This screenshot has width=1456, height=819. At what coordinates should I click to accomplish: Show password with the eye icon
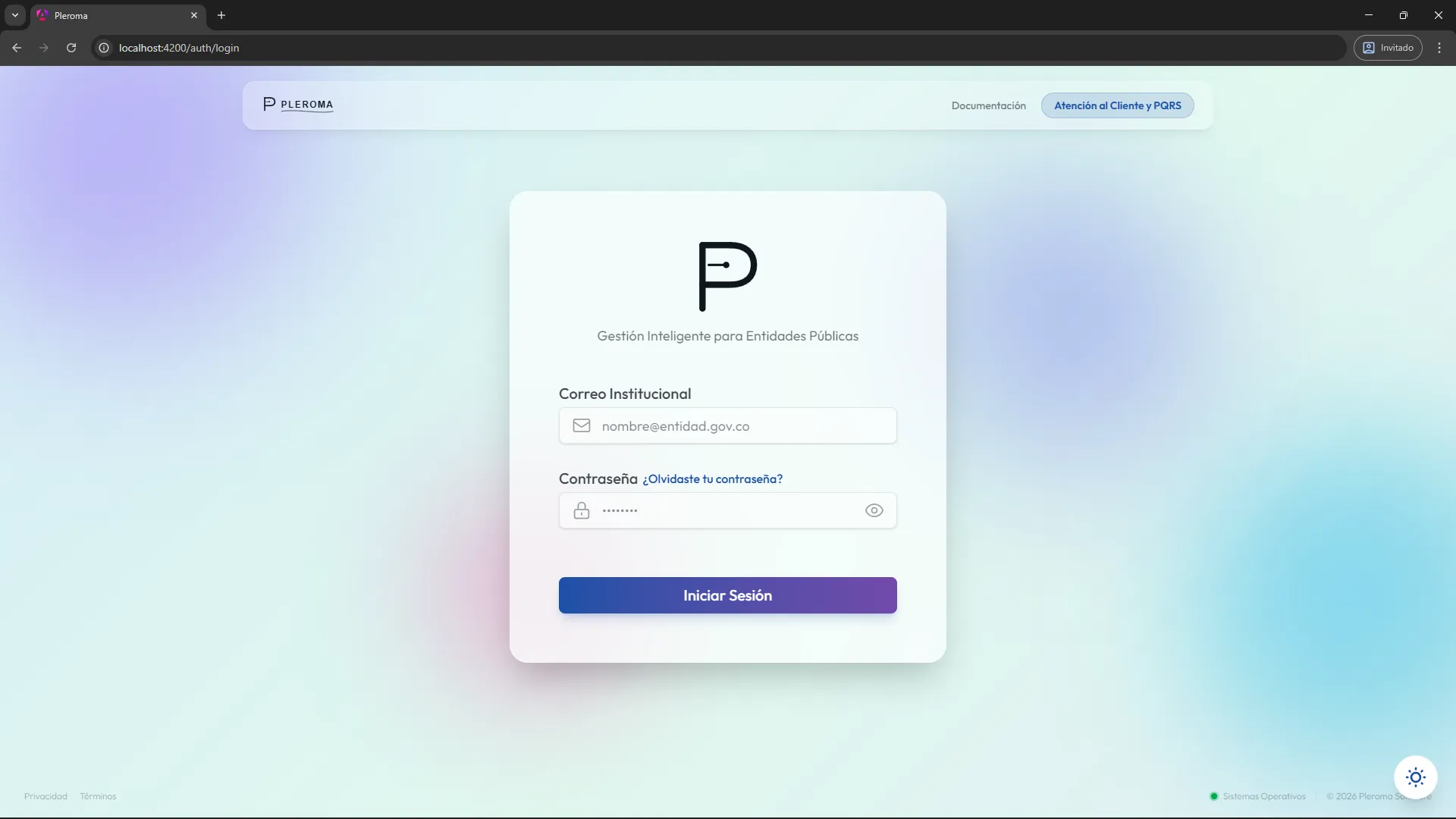874,510
